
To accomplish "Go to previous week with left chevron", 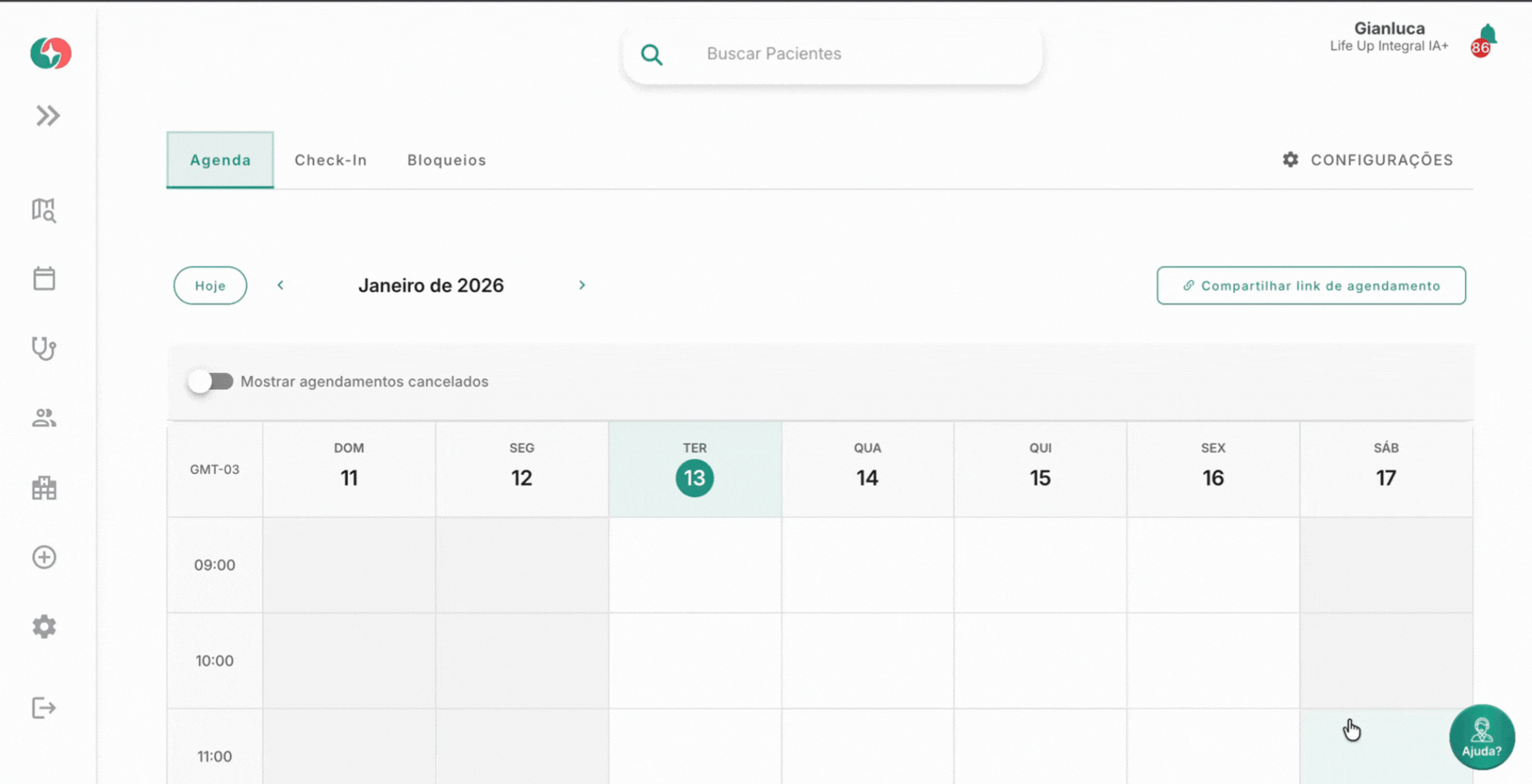I will pyautogui.click(x=281, y=286).
